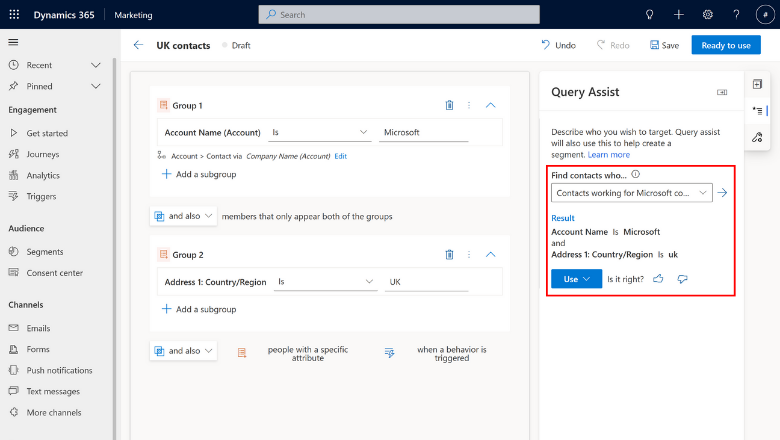Open the add element side panel icon

coord(757,84)
